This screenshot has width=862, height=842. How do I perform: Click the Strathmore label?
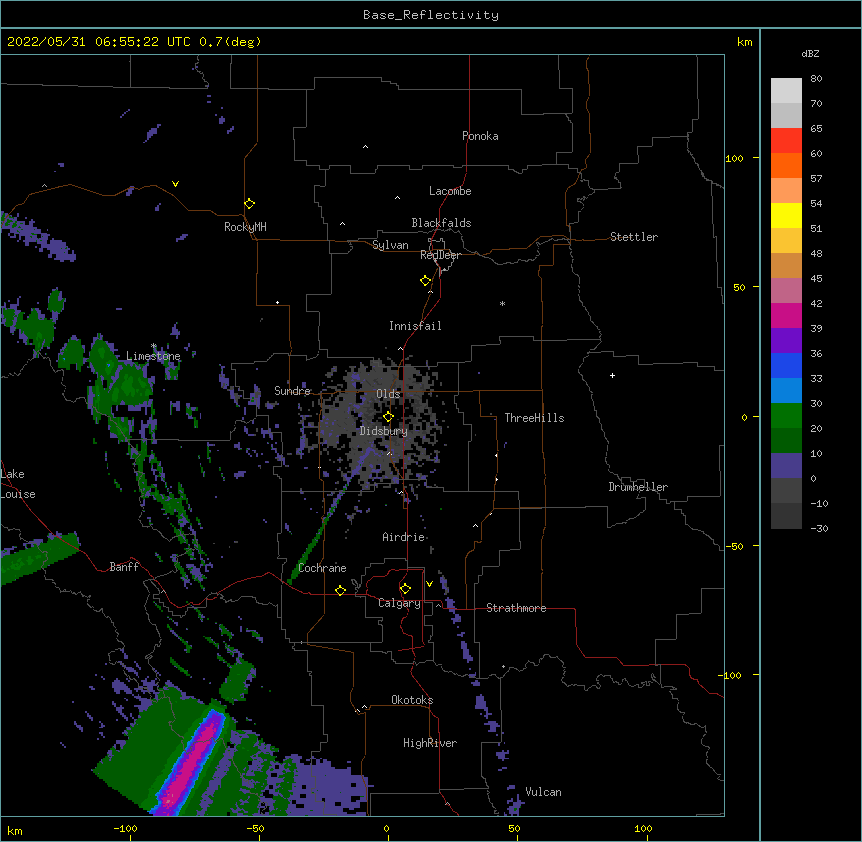[516, 608]
